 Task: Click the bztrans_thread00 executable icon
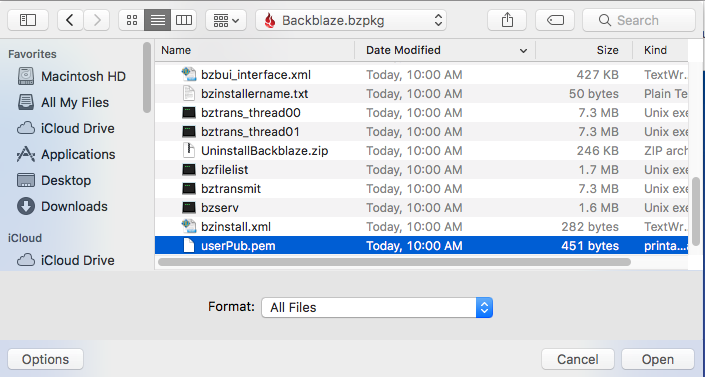189,112
